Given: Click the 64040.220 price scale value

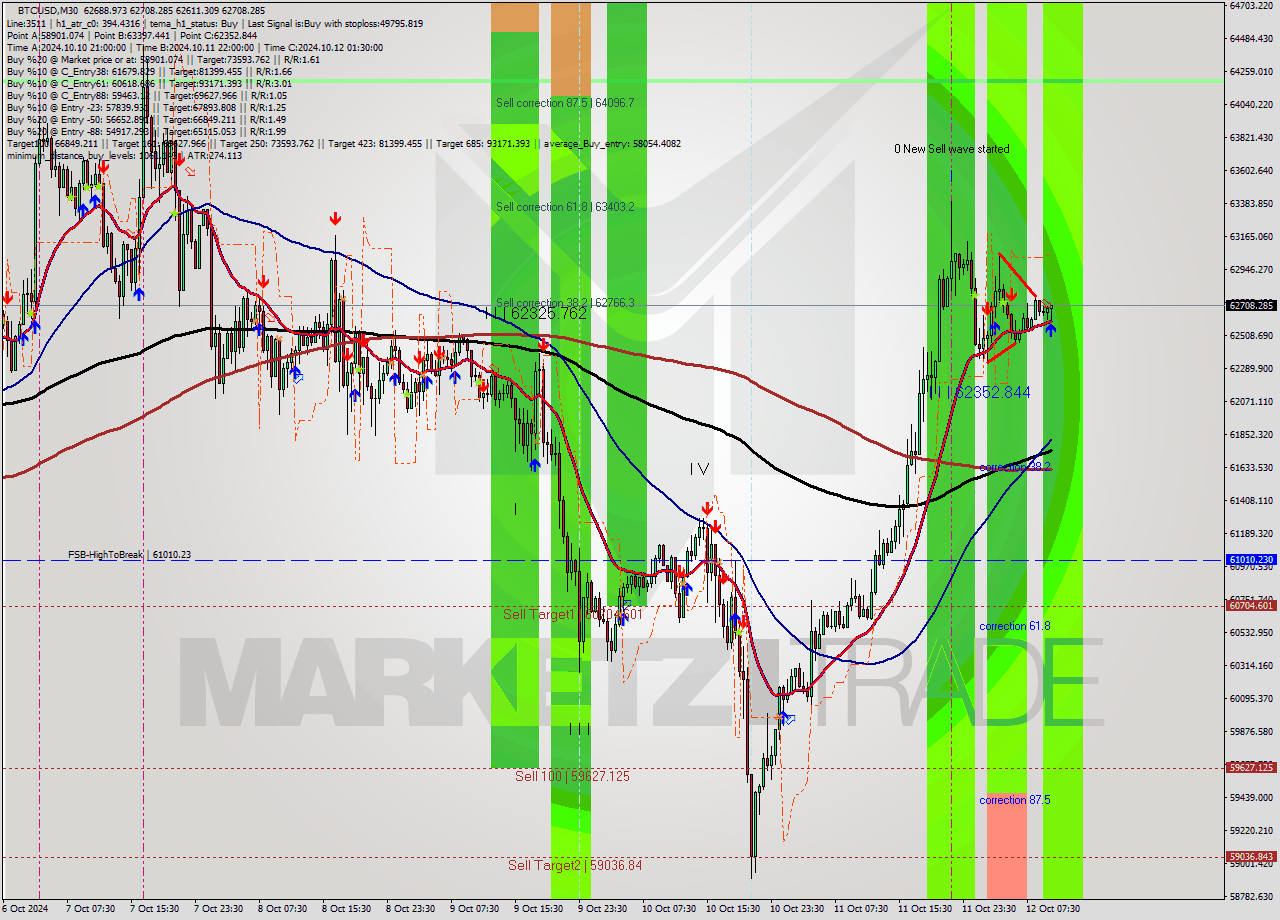Looking at the screenshot, I should 1251,104.
